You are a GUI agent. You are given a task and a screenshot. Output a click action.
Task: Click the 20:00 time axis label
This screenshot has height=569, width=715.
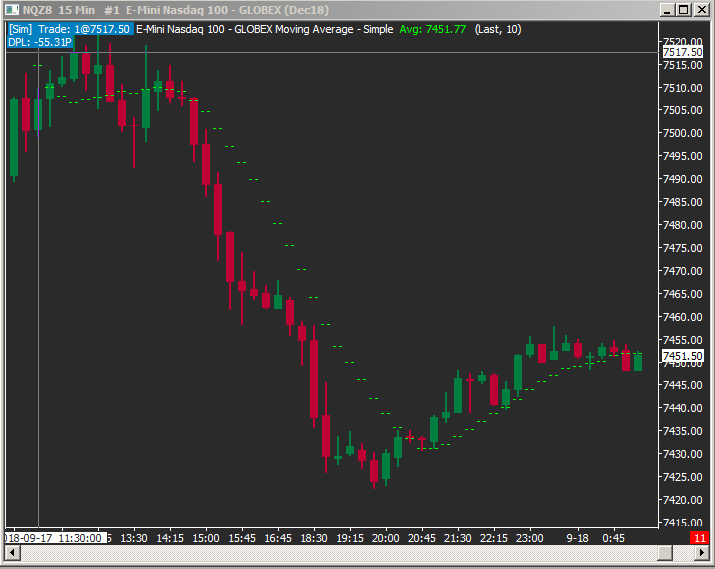tap(386, 538)
